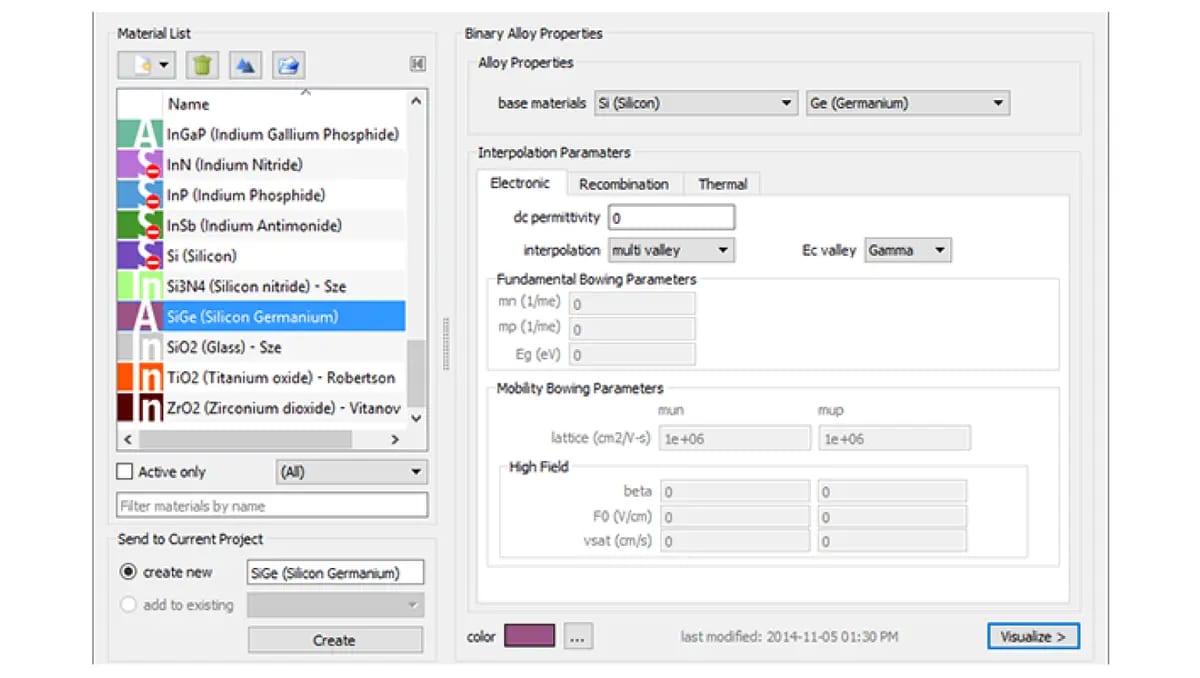The image size is (1200, 678).
Task: Click the SiO2 (Glass) material type icon
Action: (x=140, y=347)
